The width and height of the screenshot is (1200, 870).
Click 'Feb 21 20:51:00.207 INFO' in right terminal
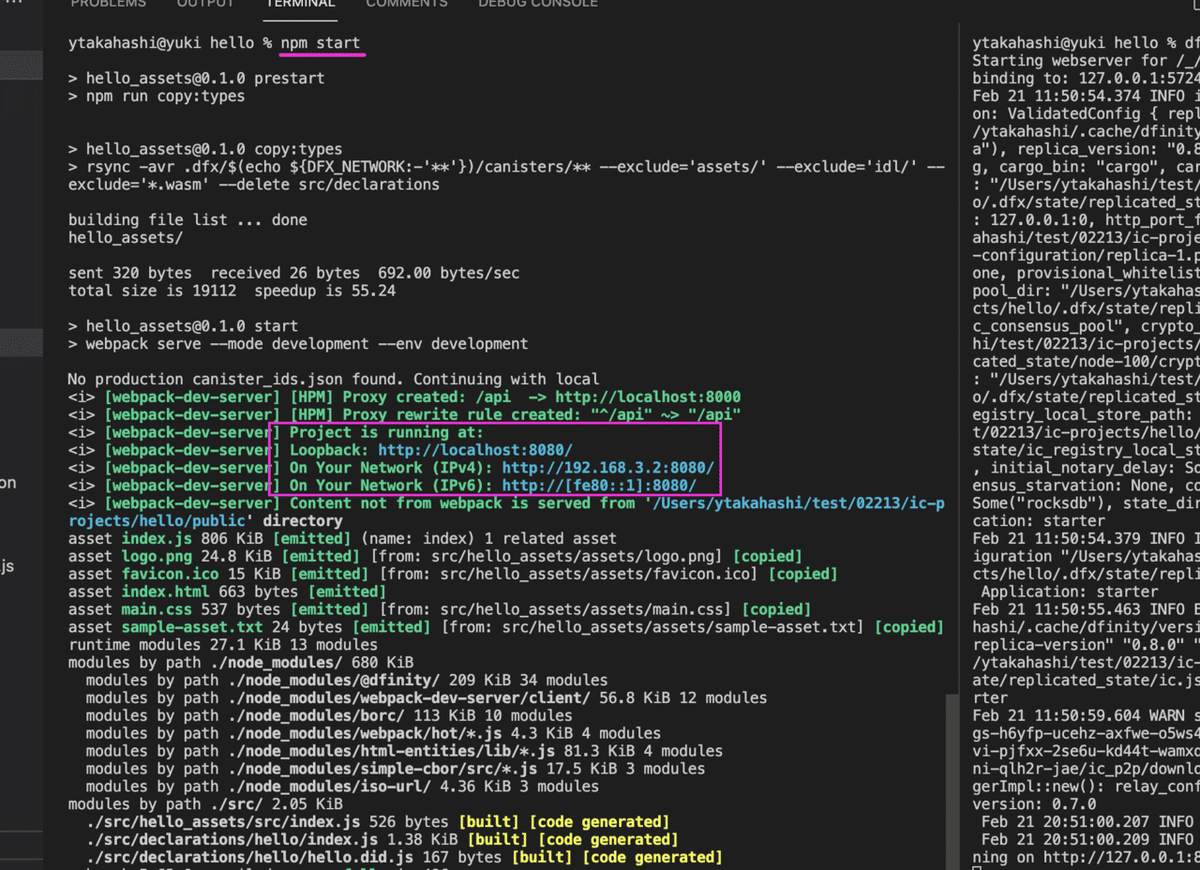pos(1088,822)
